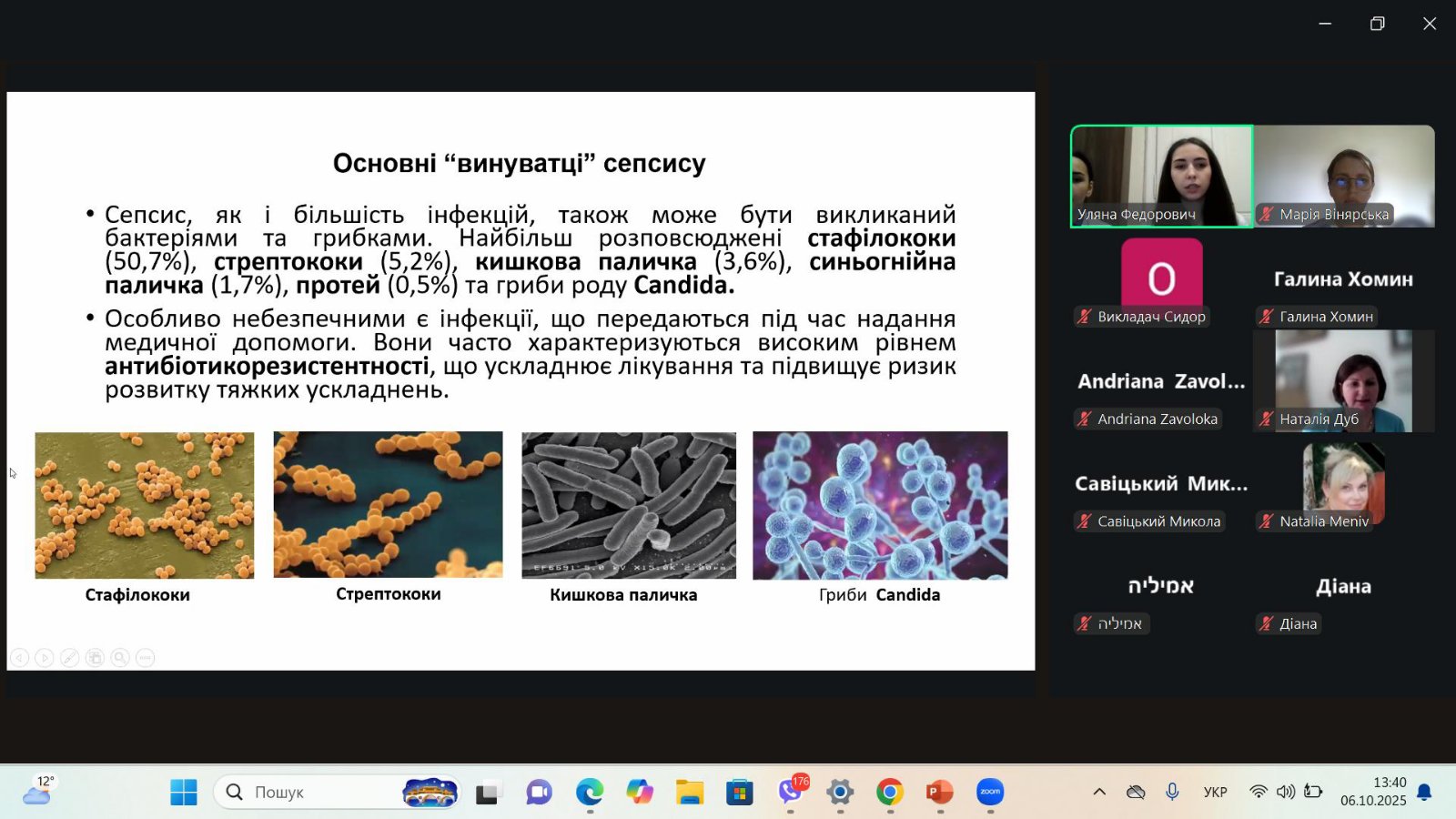Click the previous slide arrow in the slideshow controls
Viewport: 1456px width, 819px height.
coord(19,657)
